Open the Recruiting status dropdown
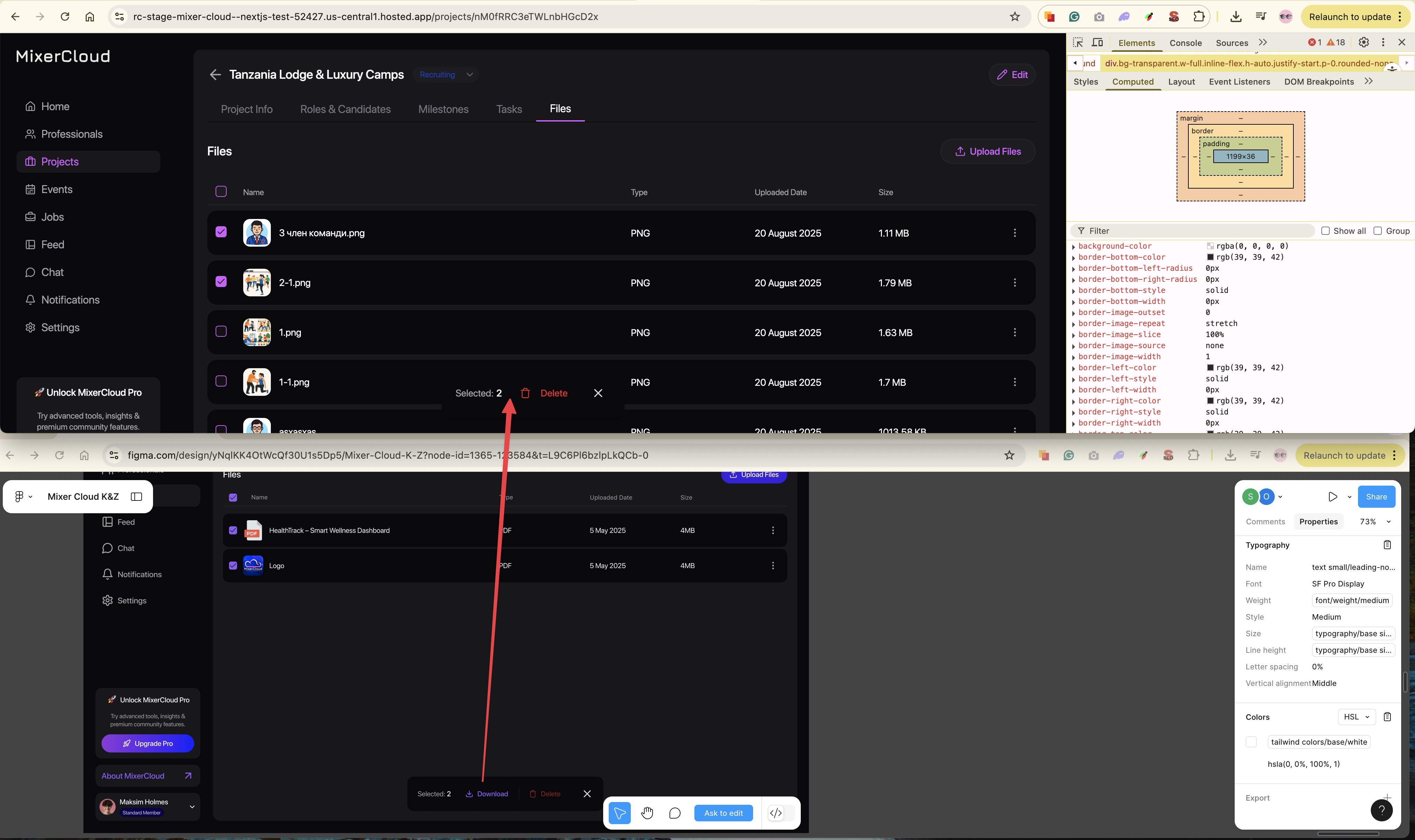 445,75
